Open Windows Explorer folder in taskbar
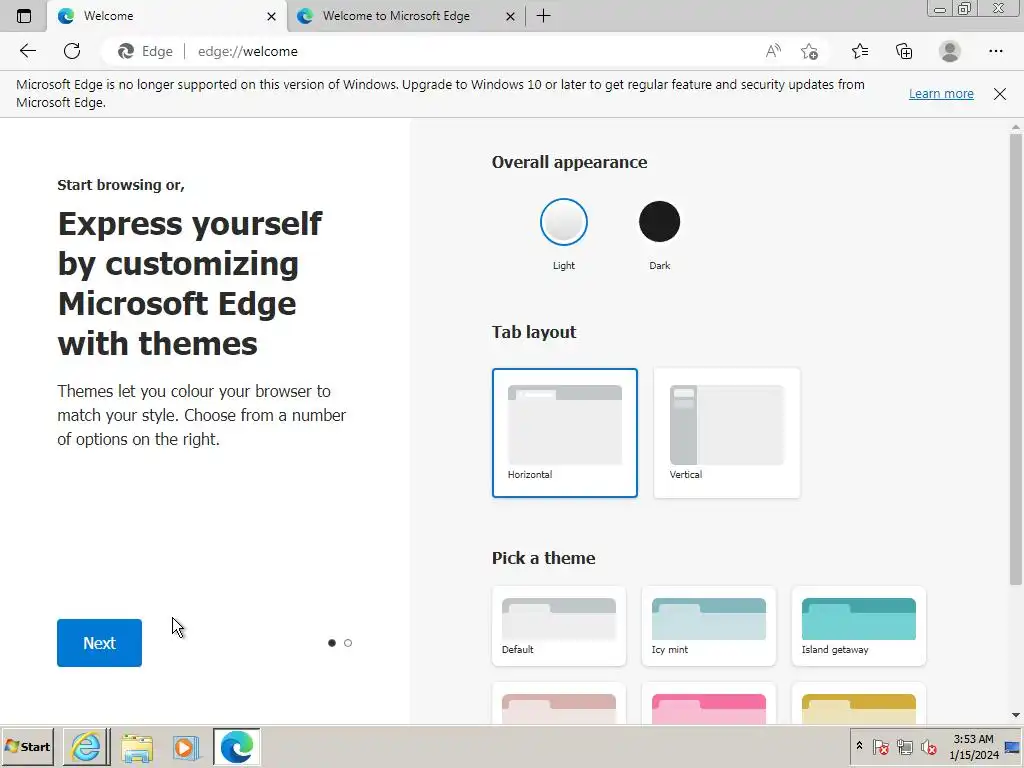The height and width of the screenshot is (768, 1024). (x=137, y=746)
